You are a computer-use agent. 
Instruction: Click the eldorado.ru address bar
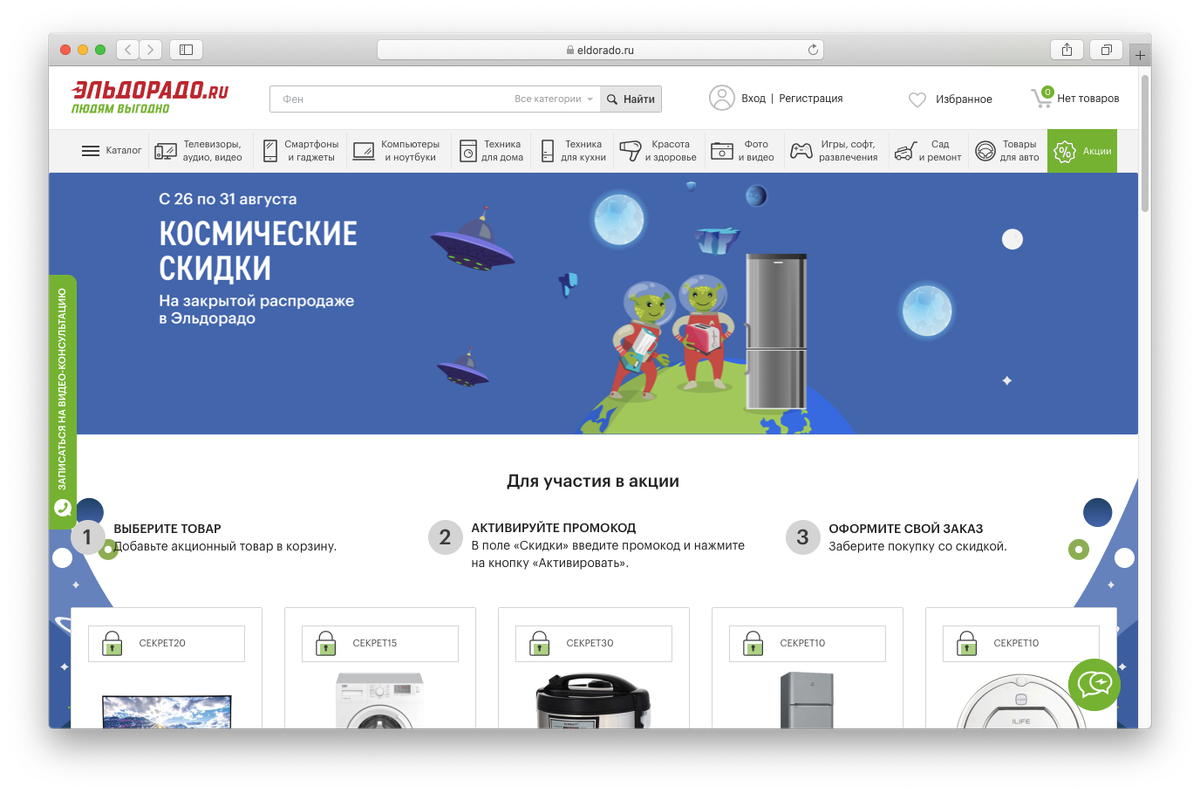click(600, 49)
